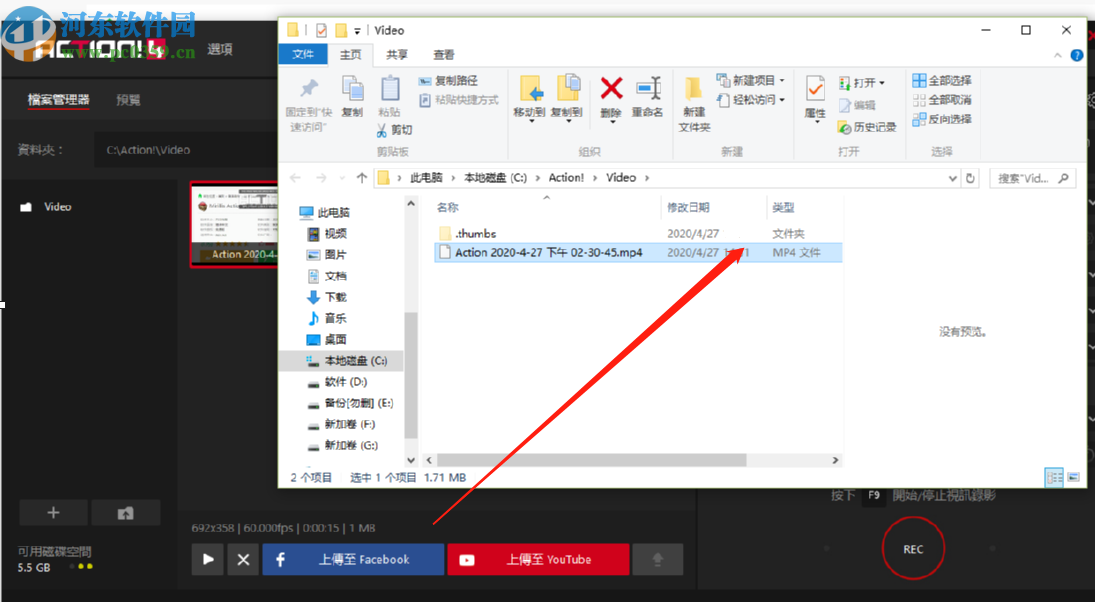Add a folder using the plus icon
The width and height of the screenshot is (1095, 602).
coord(53,512)
